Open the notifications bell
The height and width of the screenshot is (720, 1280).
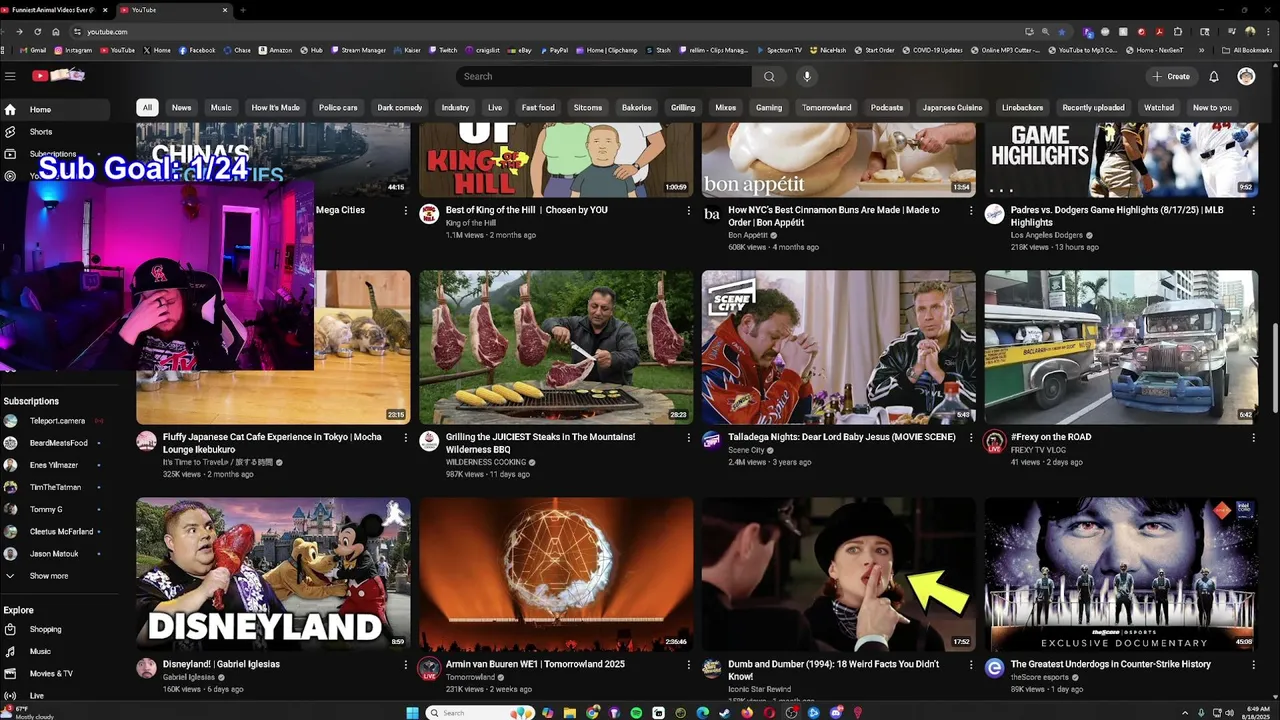[1214, 76]
